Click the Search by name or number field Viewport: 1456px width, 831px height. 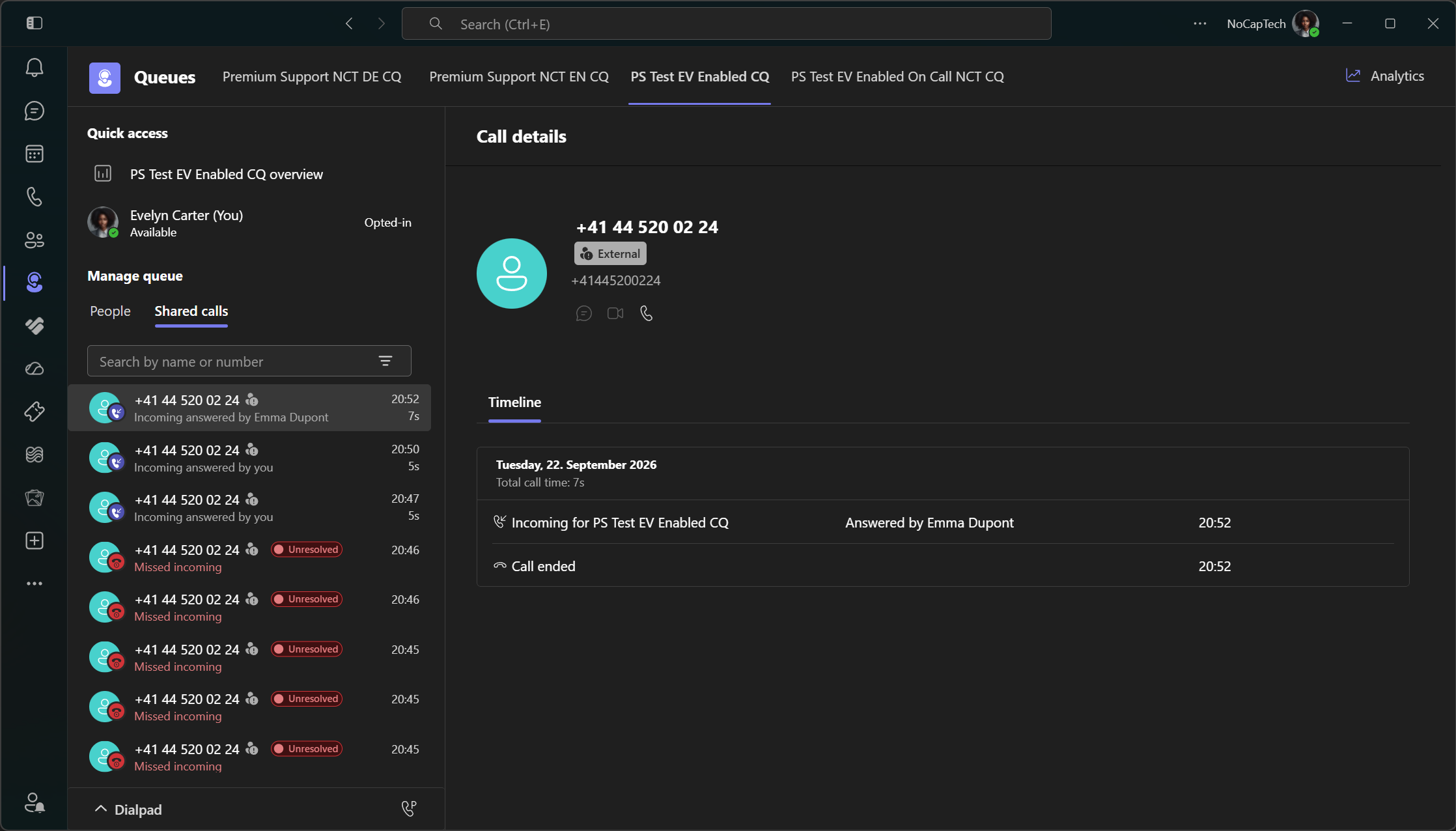coord(249,361)
